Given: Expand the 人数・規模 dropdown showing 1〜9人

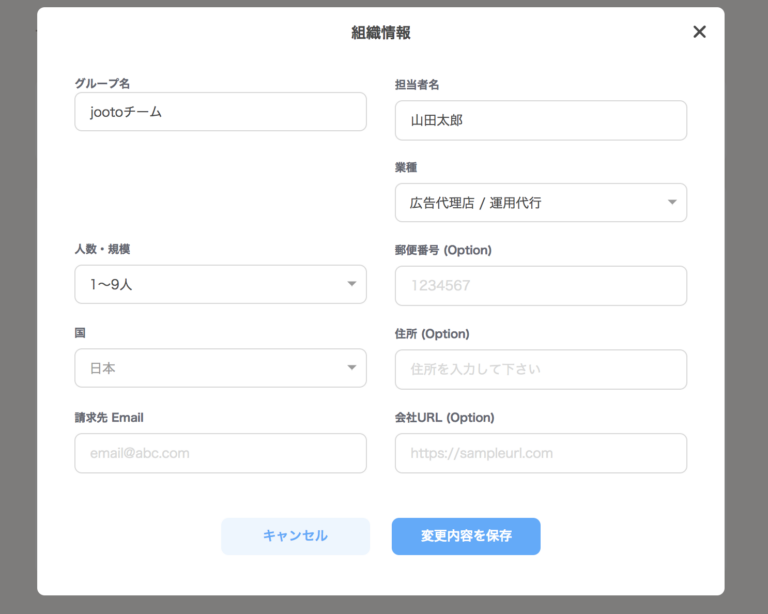Looking at the screenshot, I should (x=210, y=285).
